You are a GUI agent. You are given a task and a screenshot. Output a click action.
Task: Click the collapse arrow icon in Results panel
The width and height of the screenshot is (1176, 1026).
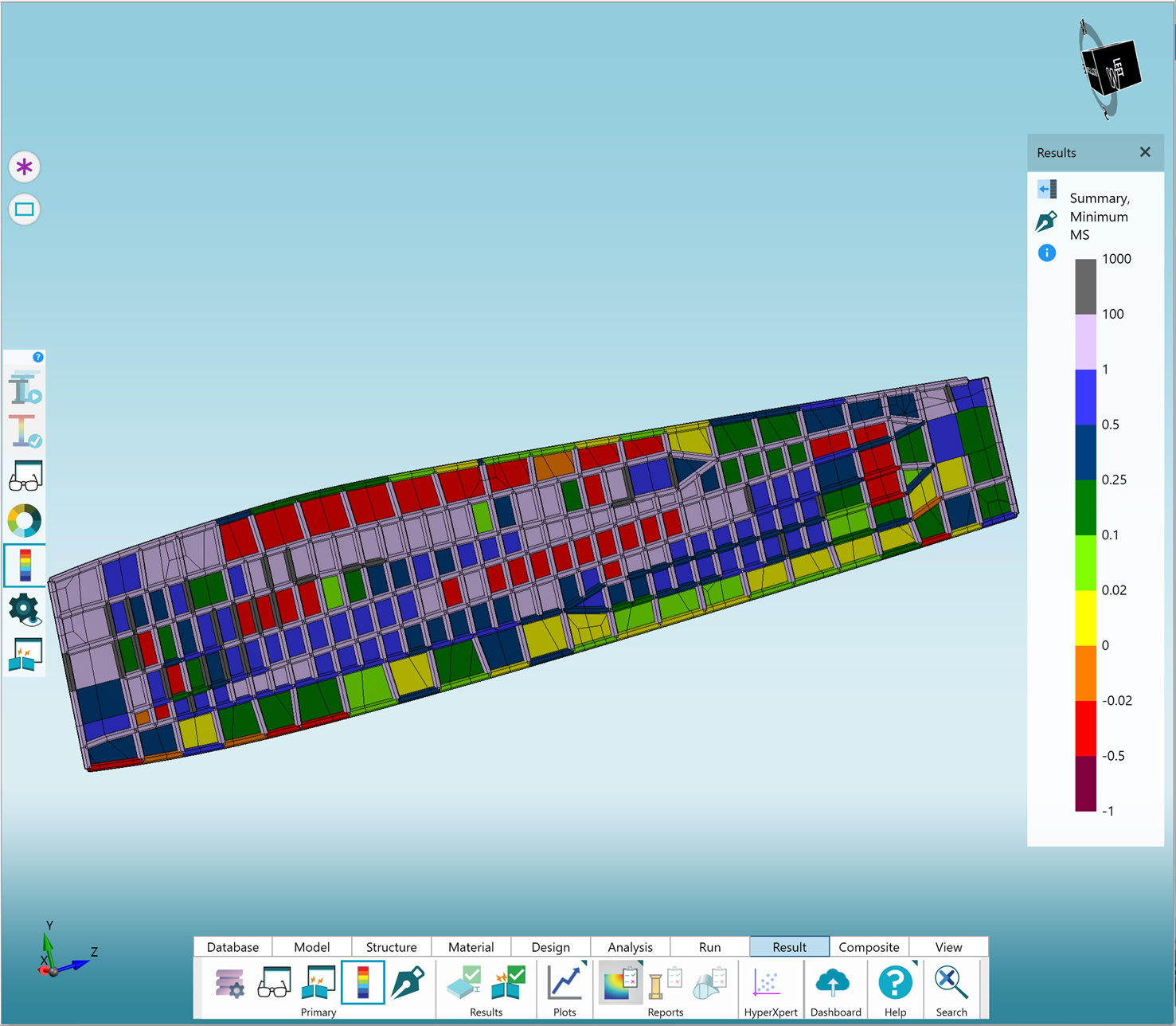tap(1047, 189)
